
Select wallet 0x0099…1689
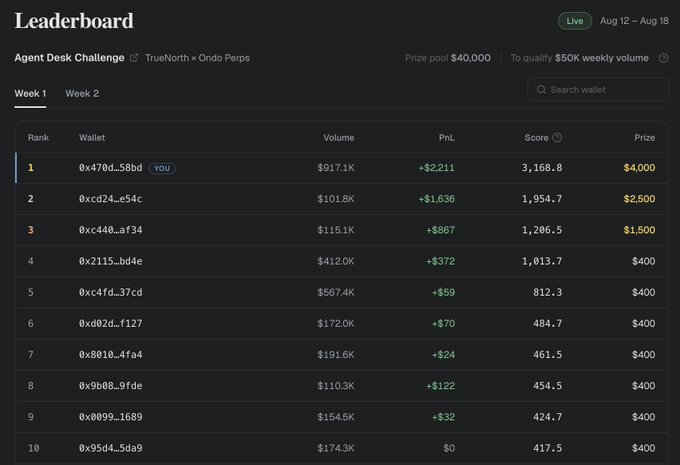111,417
